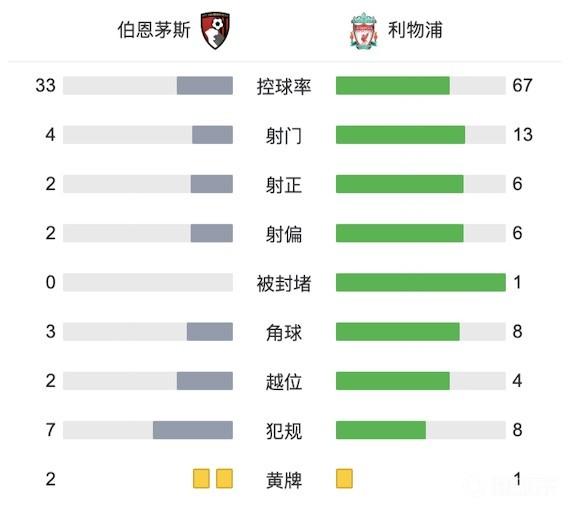Click the Bournemouth club crest icon
The width and height of the screenshot is (568, 508).
tap(215, 30)
